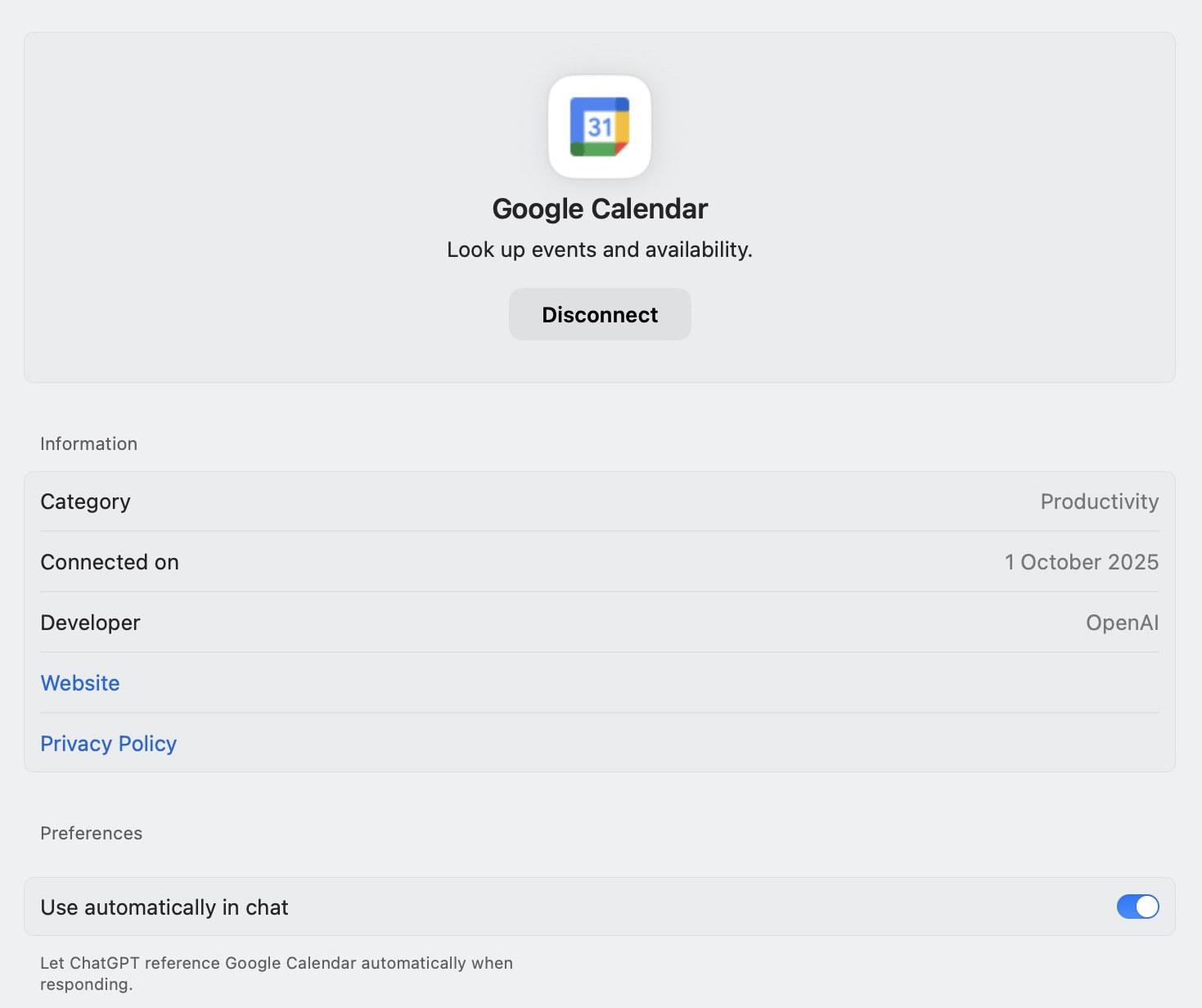Disable Use automatically in chat toggle

(x=1137, y=907)
